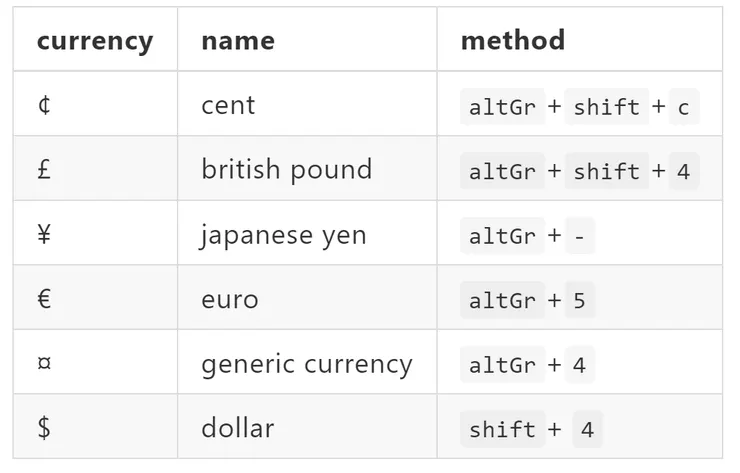Click the "euro" name text
The image size is (740, 473).
tap(229, 299)
